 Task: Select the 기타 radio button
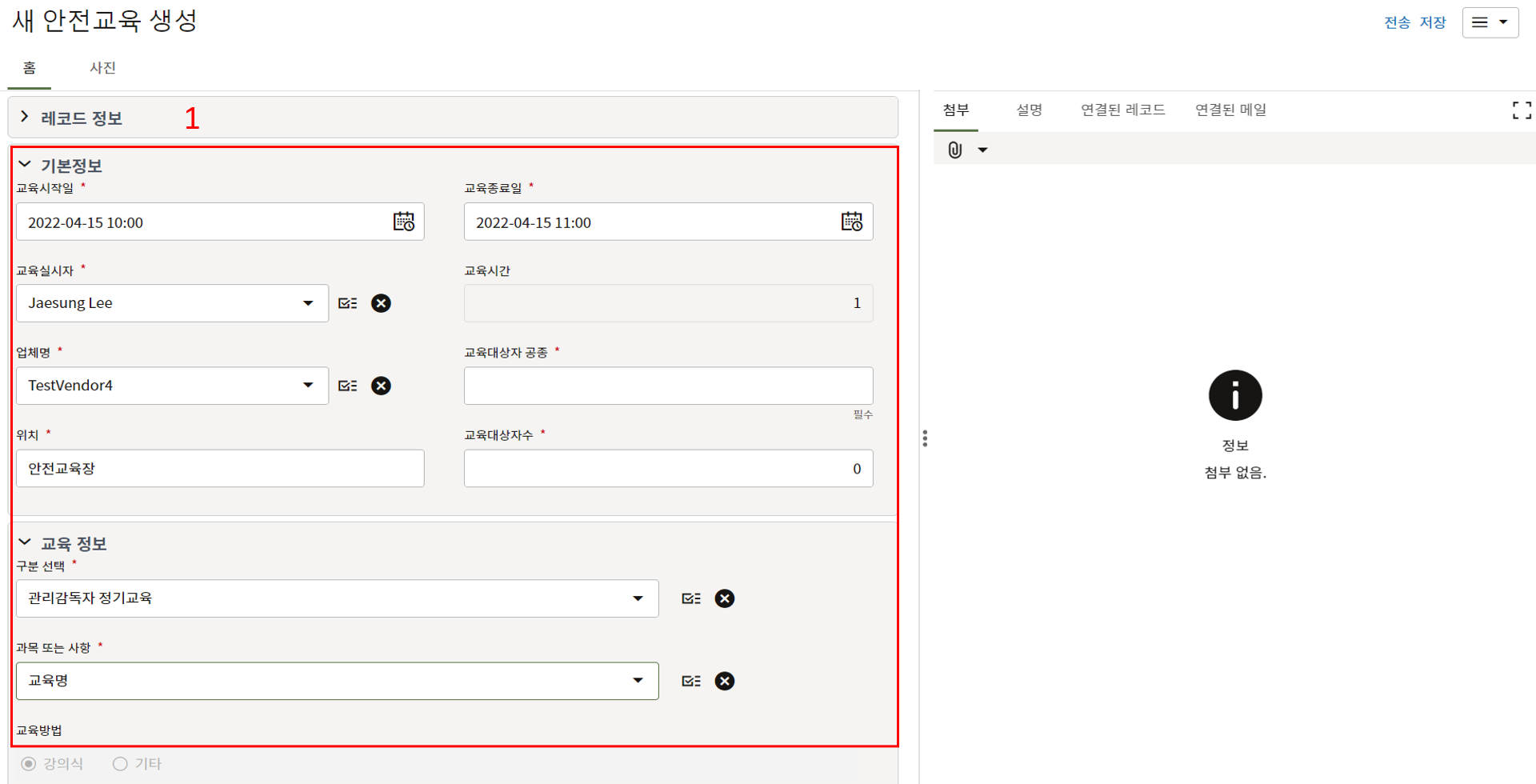pyautogui.click(x=120, y=764)
